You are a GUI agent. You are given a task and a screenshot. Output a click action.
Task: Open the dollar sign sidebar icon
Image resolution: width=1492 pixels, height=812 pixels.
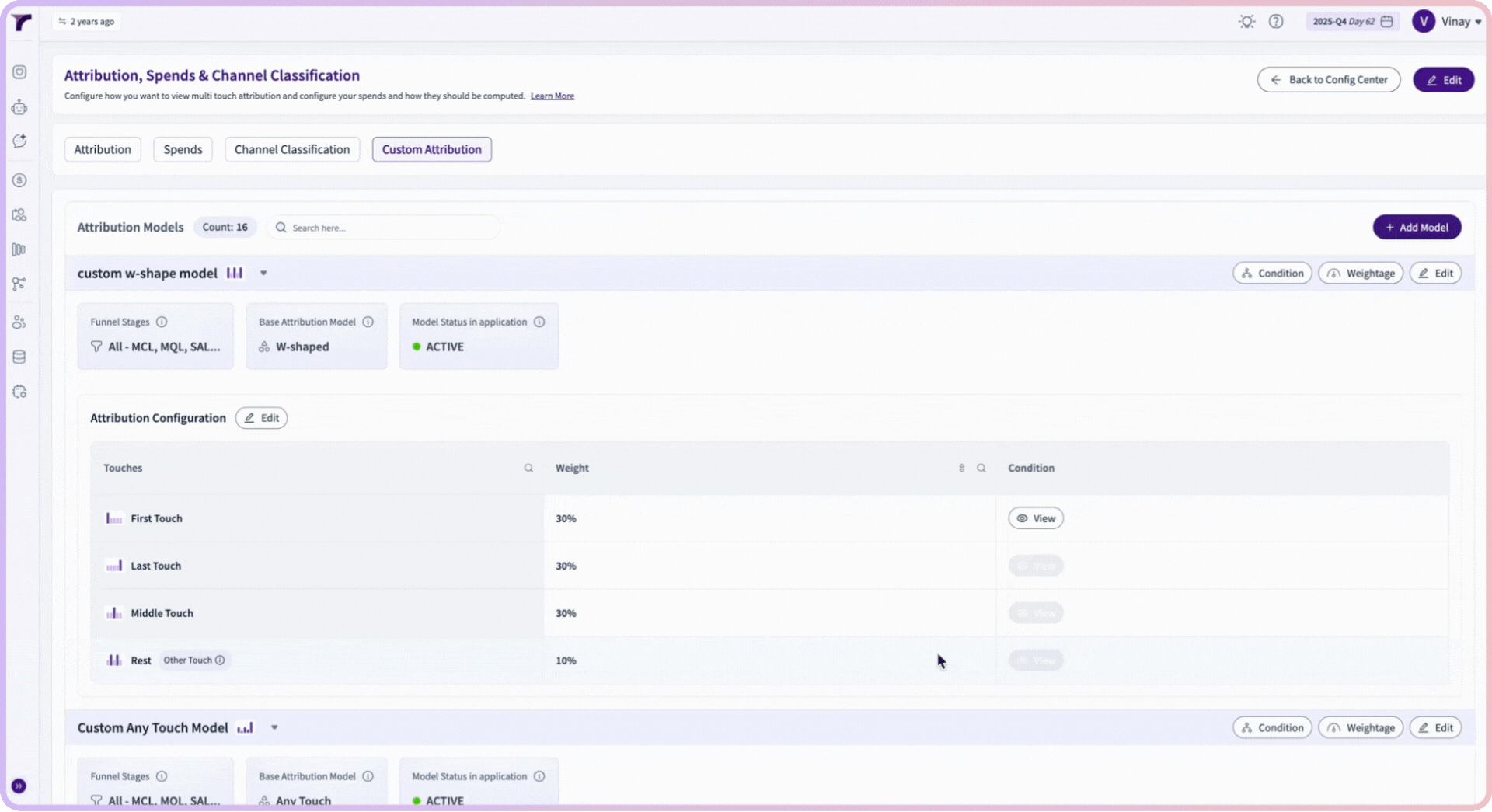click(19, 180)
